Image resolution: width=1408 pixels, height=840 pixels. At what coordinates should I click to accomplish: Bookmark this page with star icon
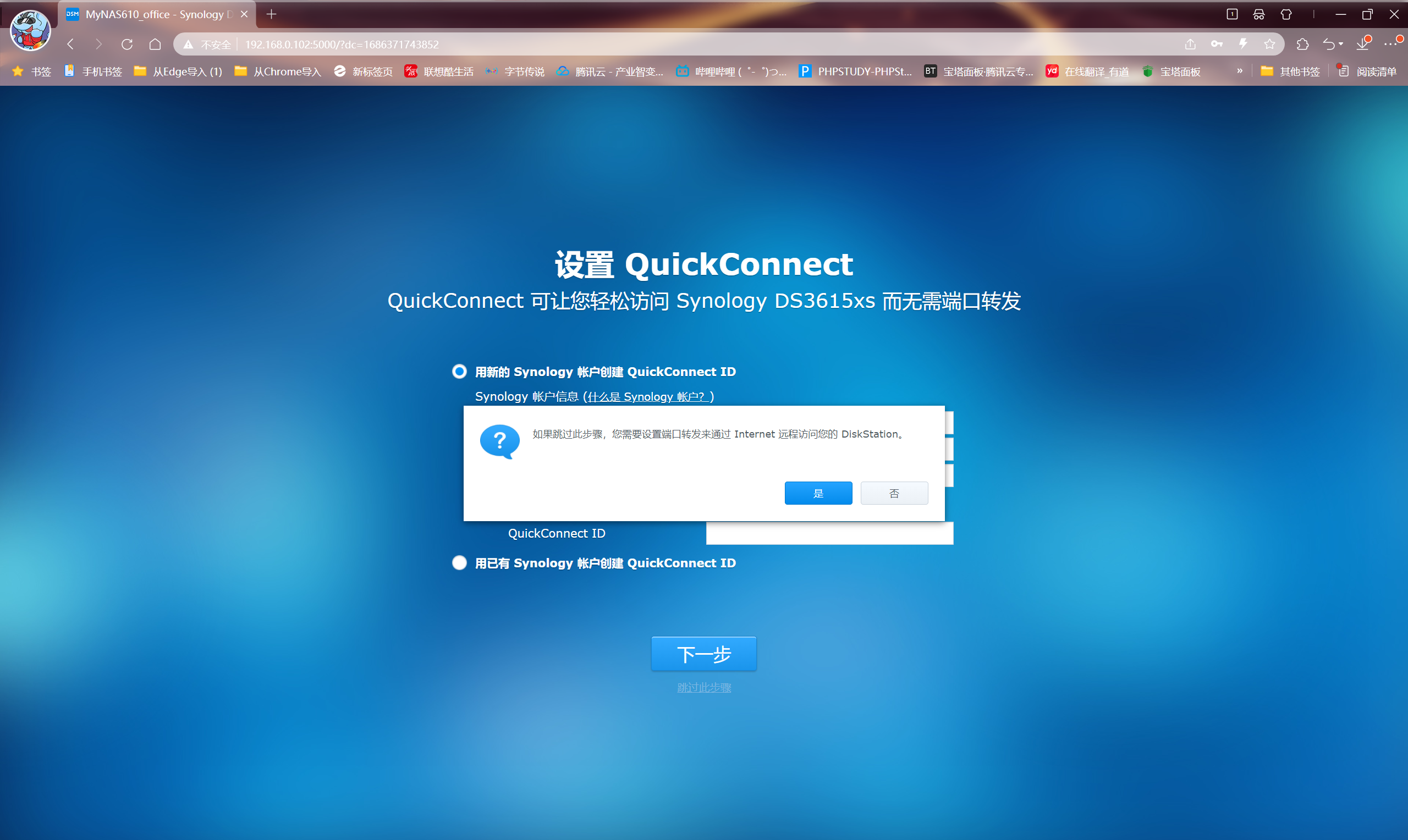tap(1270, 44)
